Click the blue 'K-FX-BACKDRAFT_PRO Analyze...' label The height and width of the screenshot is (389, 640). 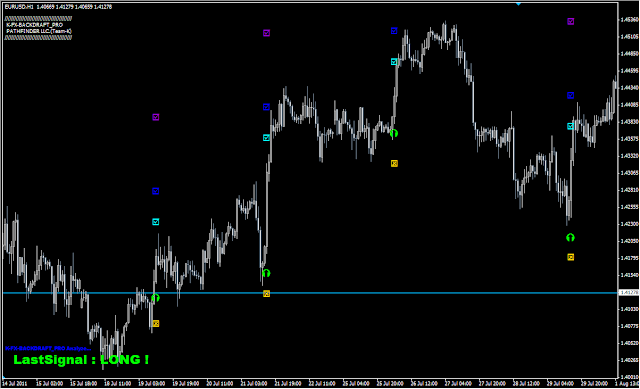pos(48,348)
